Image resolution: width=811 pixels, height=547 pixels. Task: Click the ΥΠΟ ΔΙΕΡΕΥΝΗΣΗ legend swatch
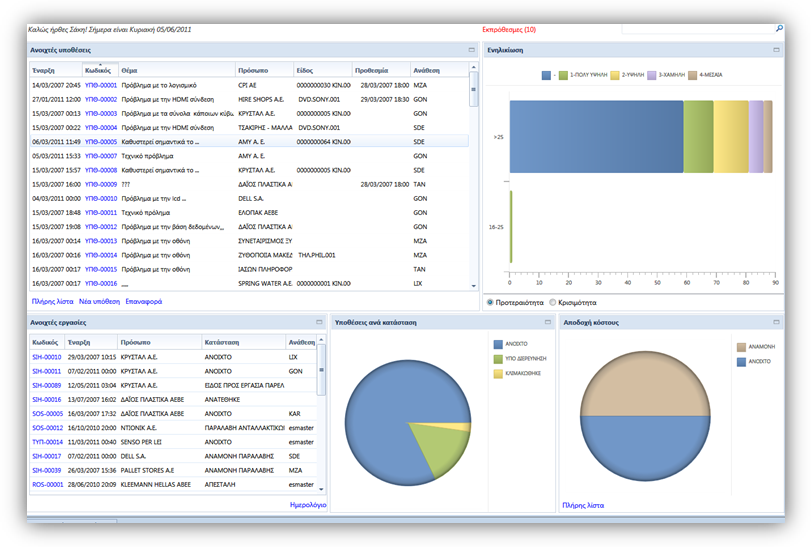pyautogui.click(x=498, y=359)
